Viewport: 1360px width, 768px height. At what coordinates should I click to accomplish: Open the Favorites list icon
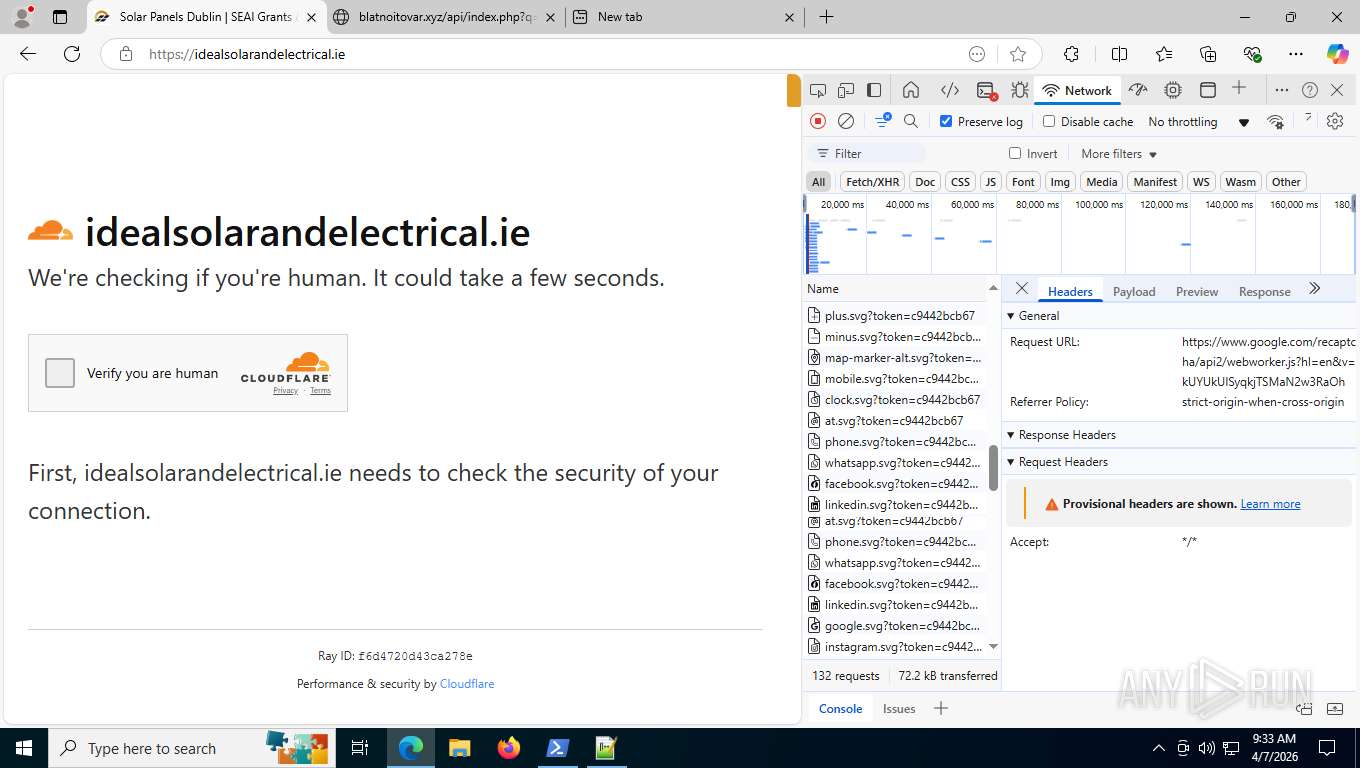[x=1164, y=54]
